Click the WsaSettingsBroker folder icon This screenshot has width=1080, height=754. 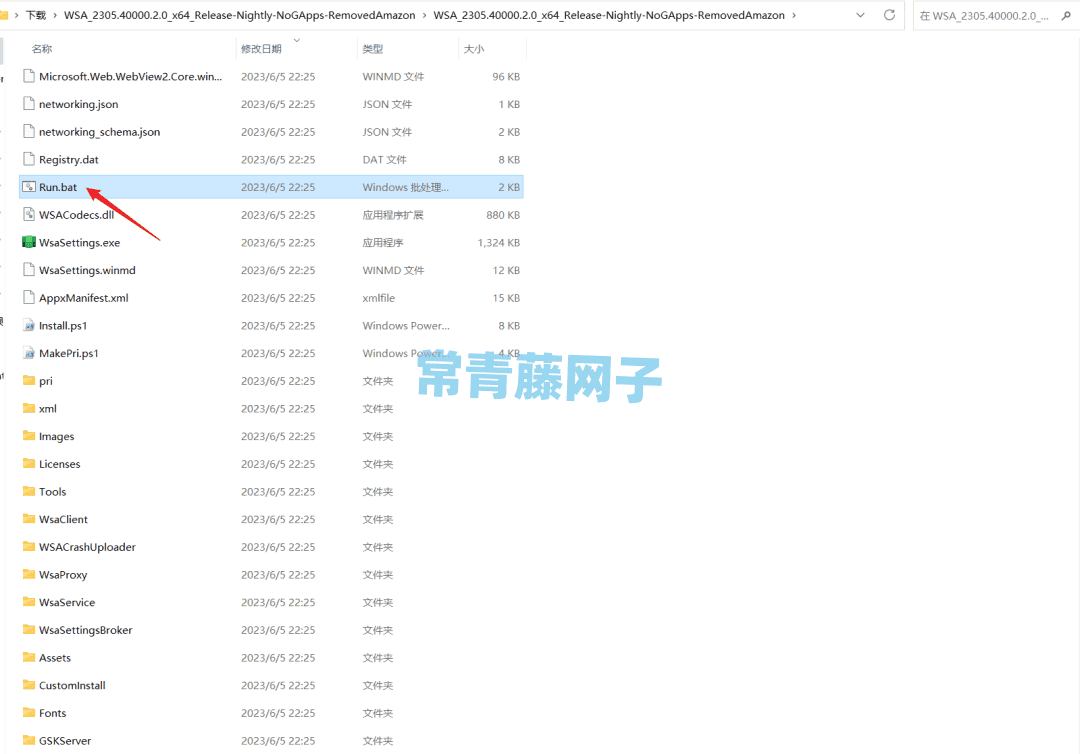29,629
